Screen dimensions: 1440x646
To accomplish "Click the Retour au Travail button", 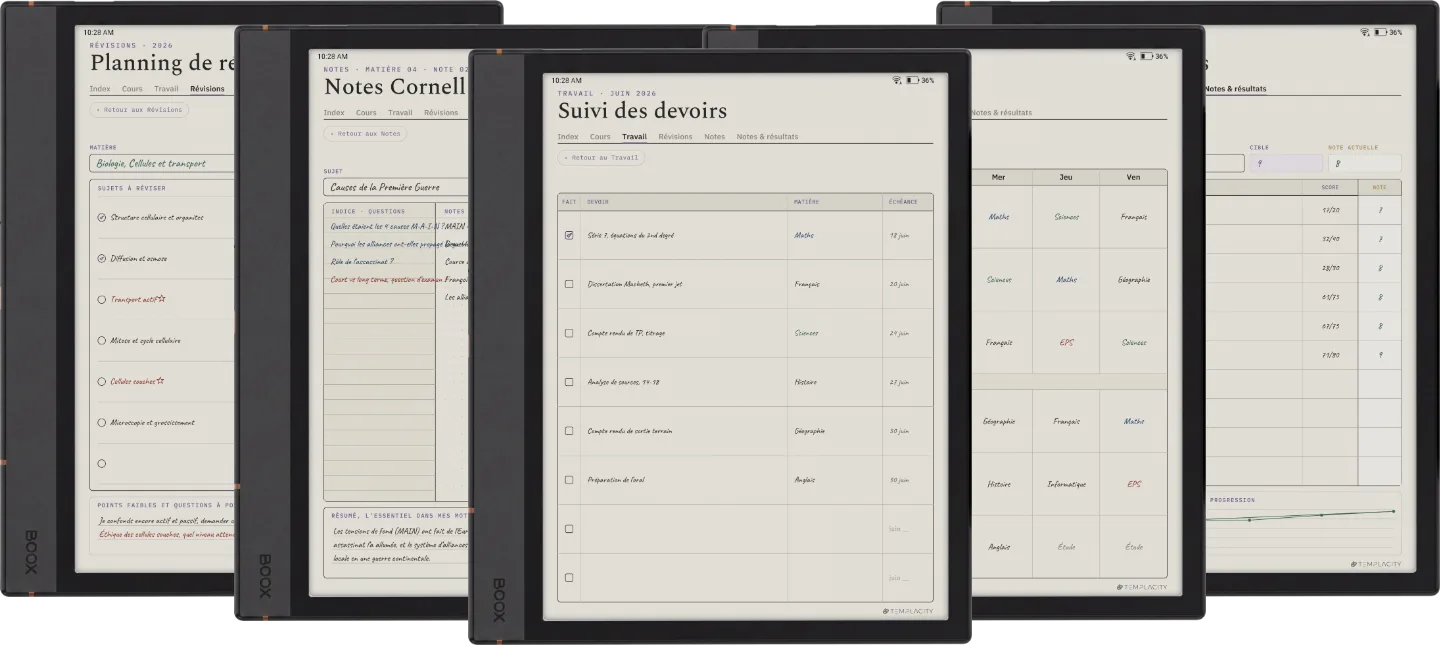I will pos(601,158).
